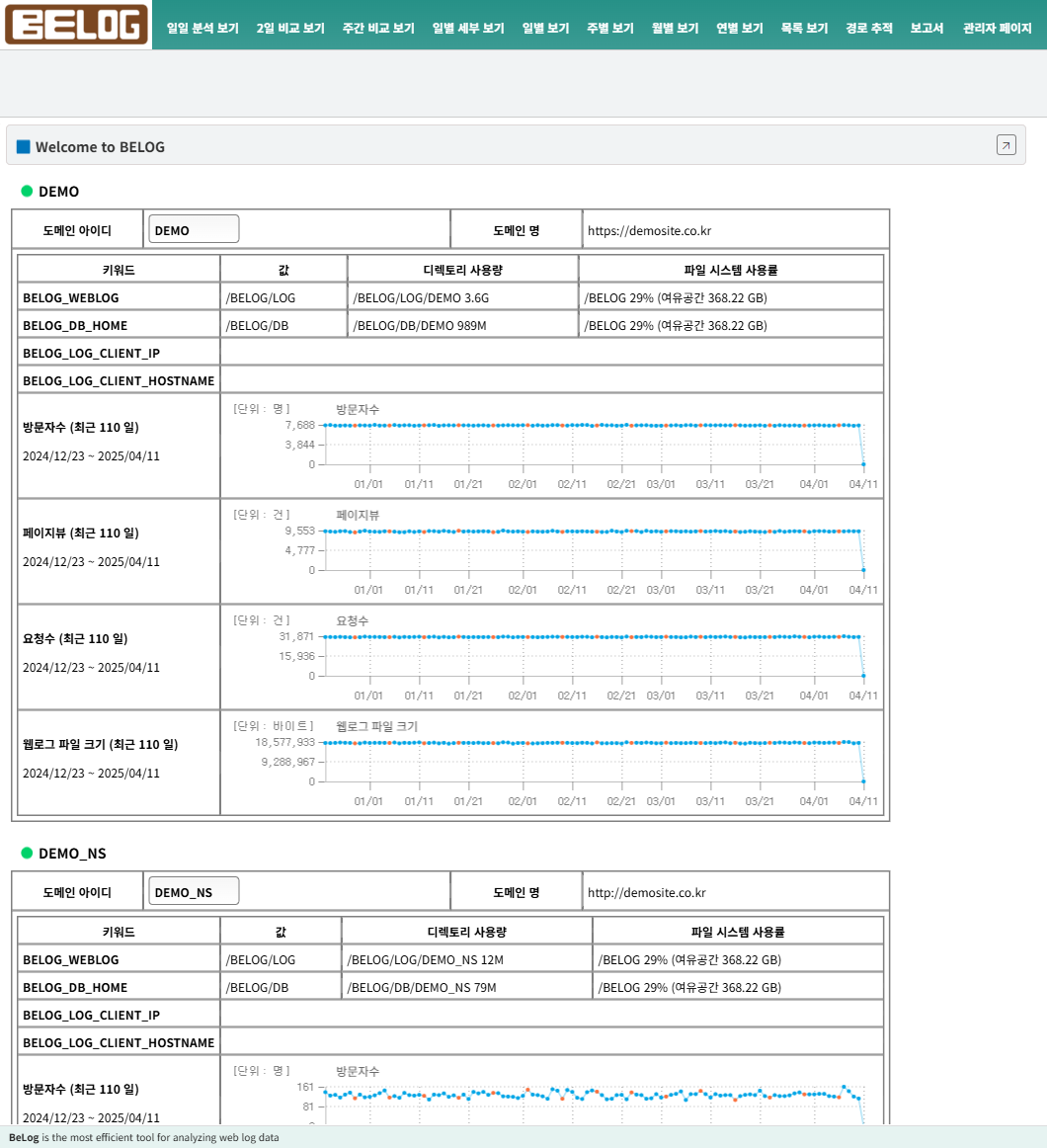Click the BELOG_LOG_CLIENT_HOSTNAME row in DEMO_NS table
Image resolution: width=1047 pixels, height=1148 pixels.
tap(450, 1042)
